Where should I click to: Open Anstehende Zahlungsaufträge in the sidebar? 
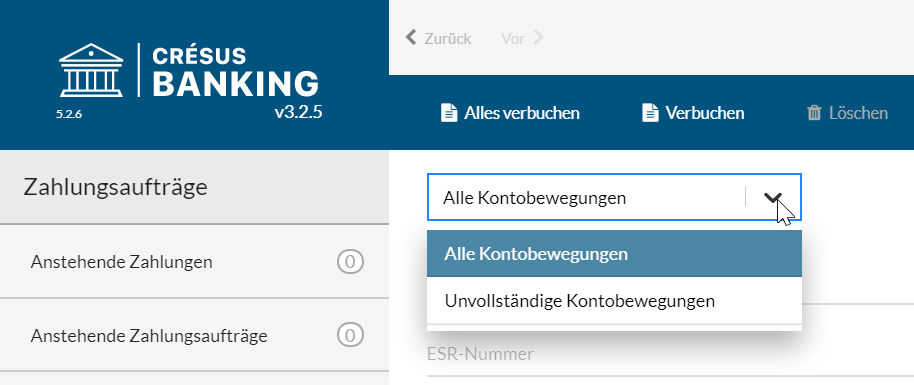pyautogui.click(x=194, y=335)
